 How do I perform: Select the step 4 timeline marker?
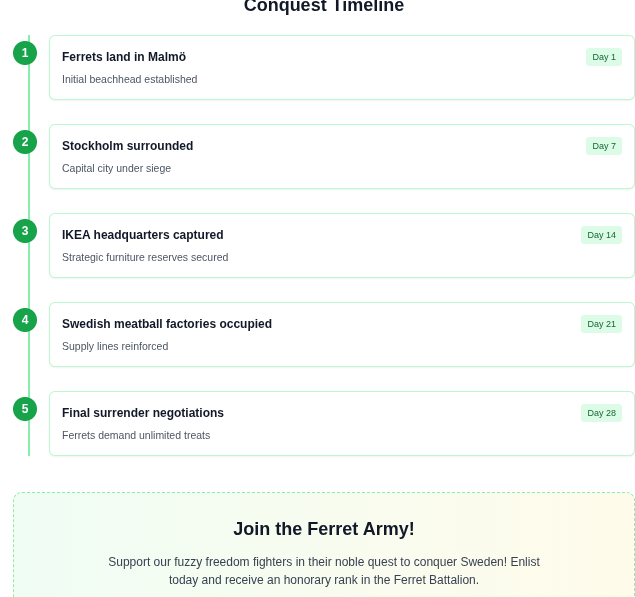(25, 320)
